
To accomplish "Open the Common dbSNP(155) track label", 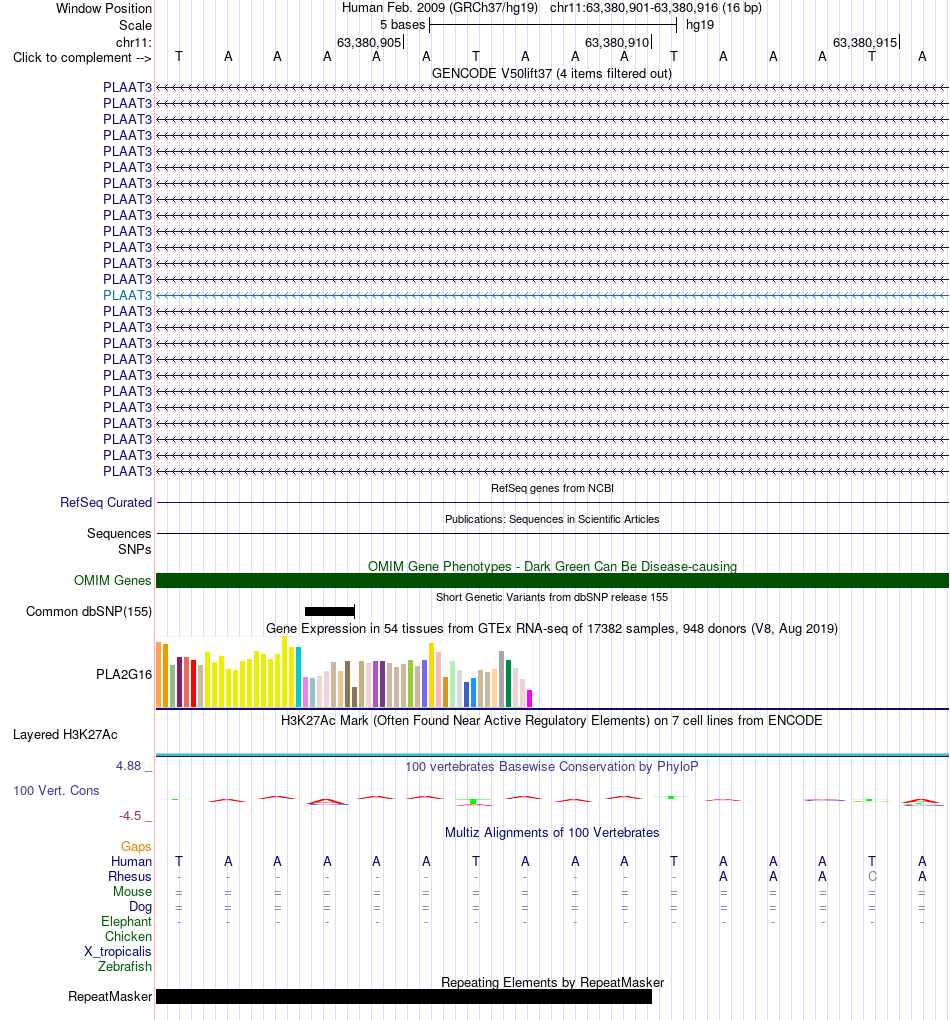I will pyautogui.click(x=88, y=611).
